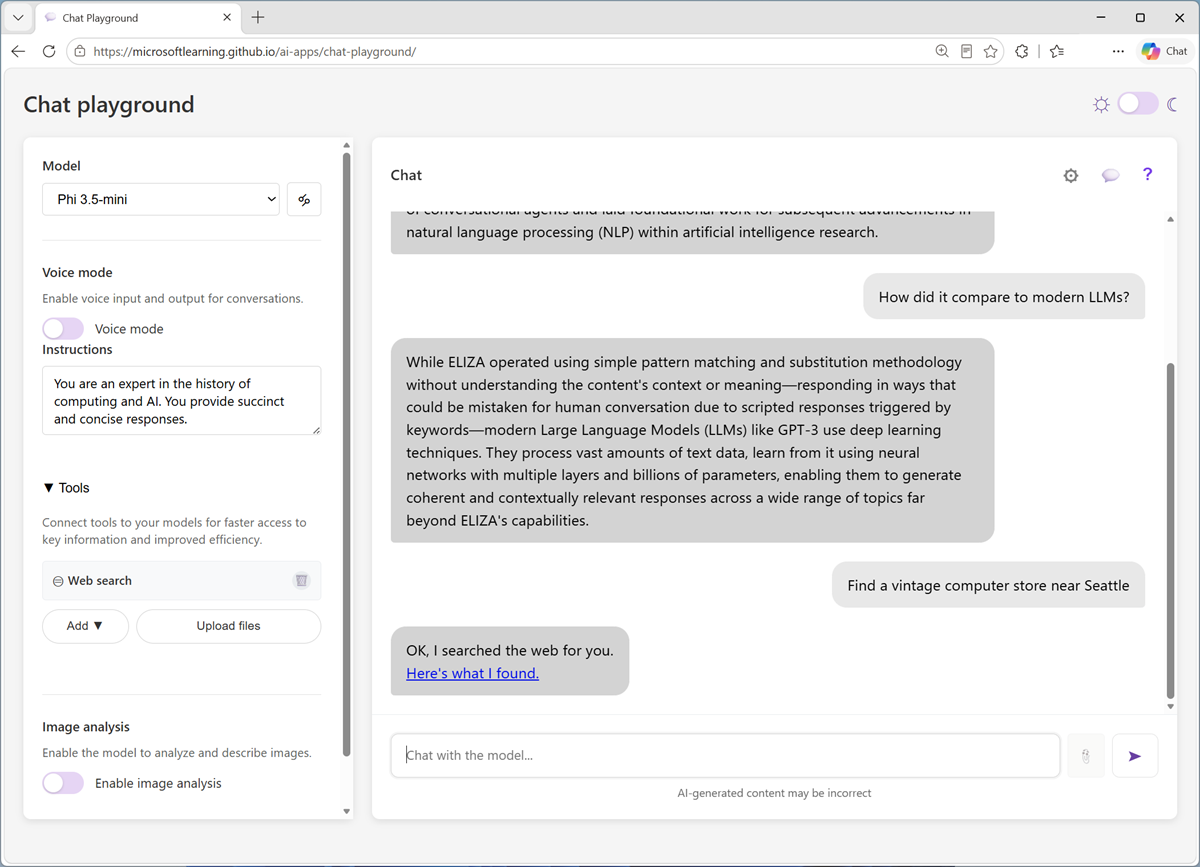
Task: Reload the page with the refresh icon
Action: [48, 51]
